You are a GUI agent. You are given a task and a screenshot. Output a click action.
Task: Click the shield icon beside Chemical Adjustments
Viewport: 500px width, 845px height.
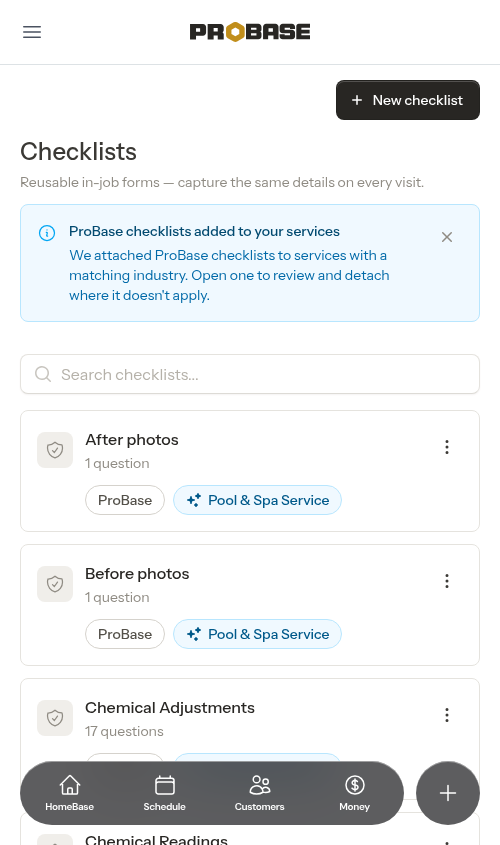pyautogui.click(x=55, y=718)
